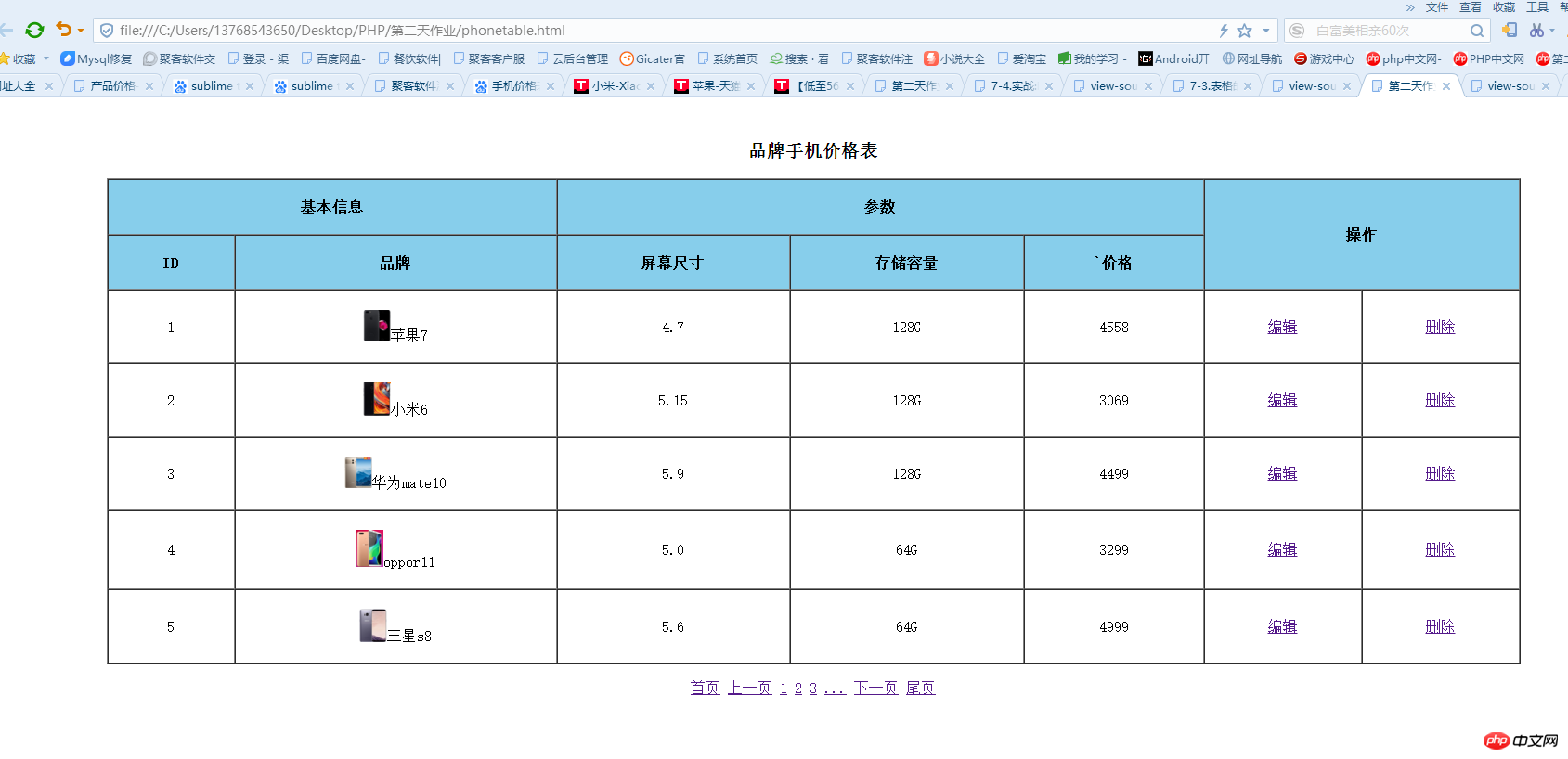This screenshot has width=1568, height=759.
Task: Open the 收藏 menu in top bar
Action: 1504,7
